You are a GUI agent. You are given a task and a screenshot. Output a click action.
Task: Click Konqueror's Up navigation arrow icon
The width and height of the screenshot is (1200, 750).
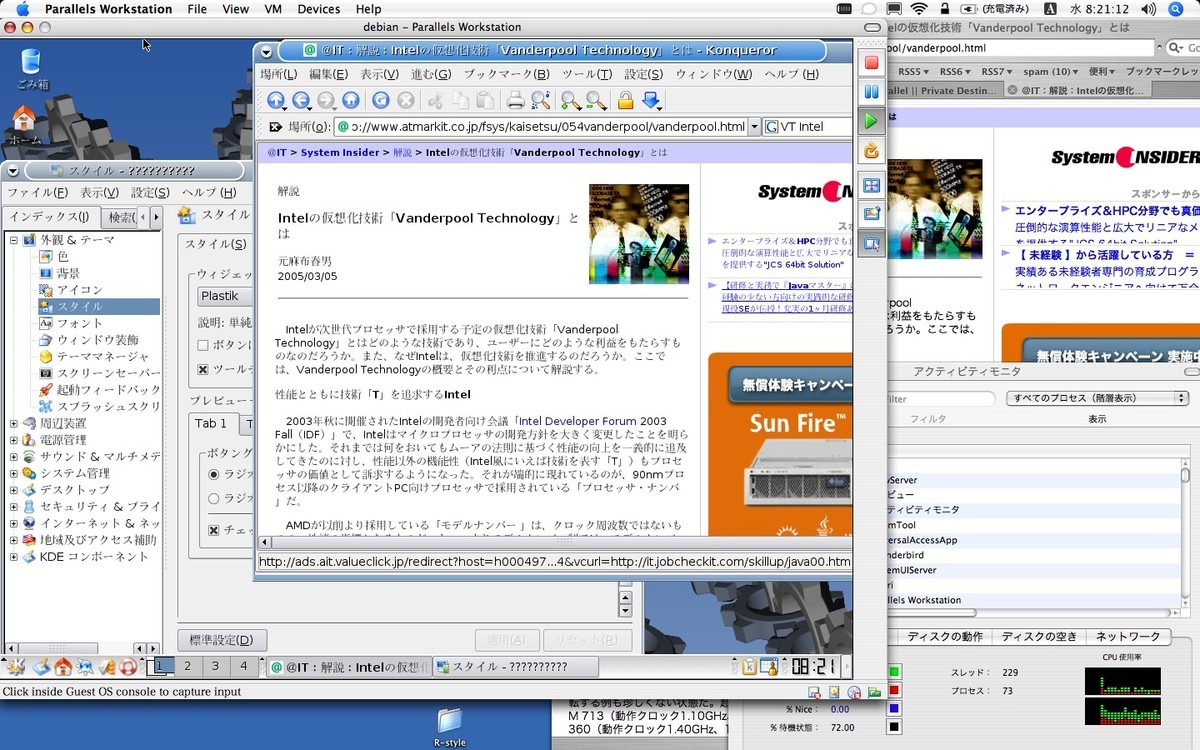coord(276,100)
